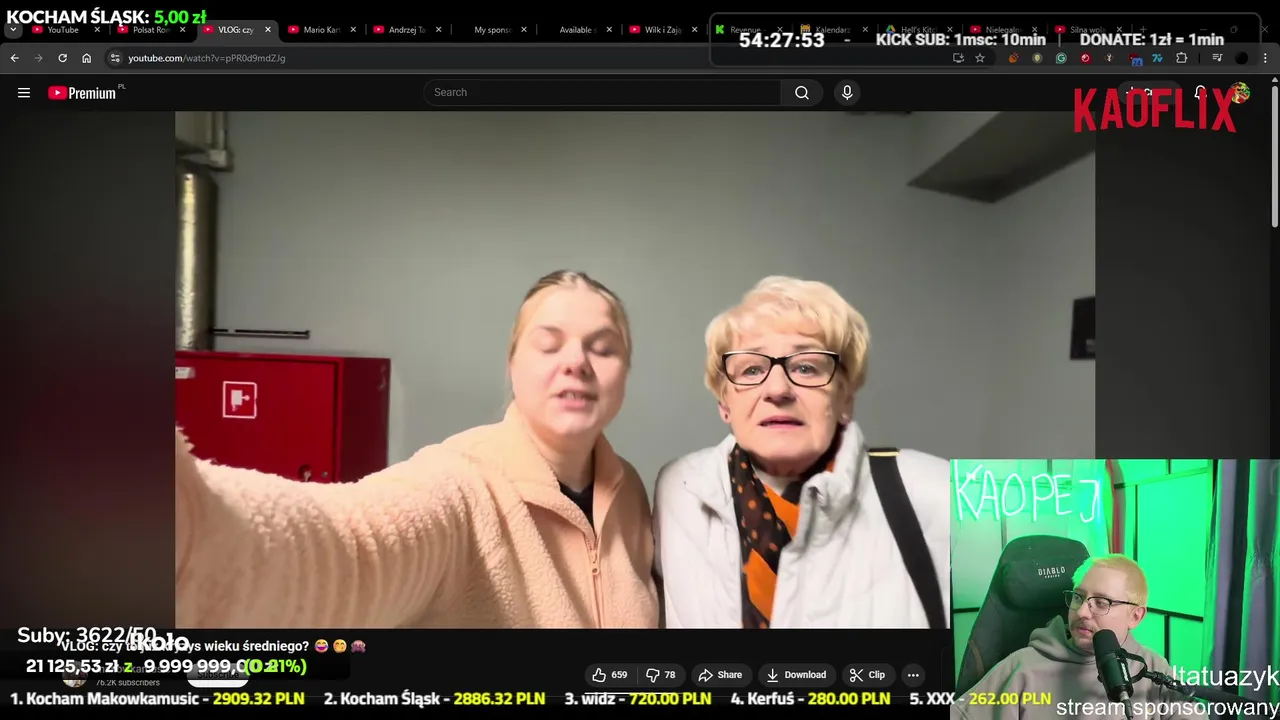Switch to the My sponsor tab
This screenshot has height=720, width=1280.
492,30
